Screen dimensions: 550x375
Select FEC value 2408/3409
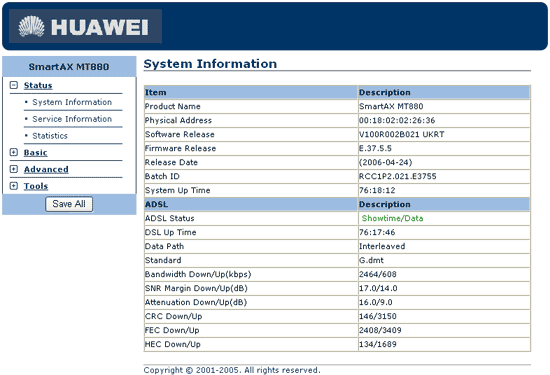coord(380,330)
